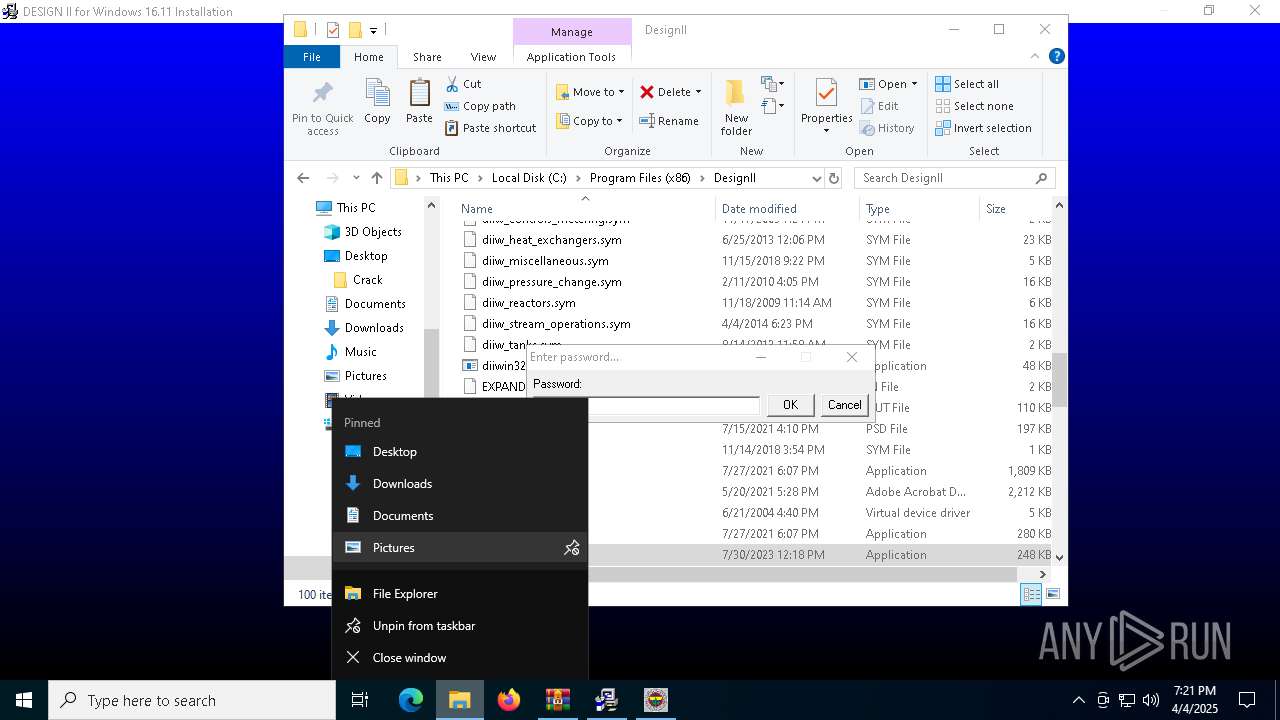Click the Password input field
This screenshot has width=1280, height=720.
click(646, 405)
